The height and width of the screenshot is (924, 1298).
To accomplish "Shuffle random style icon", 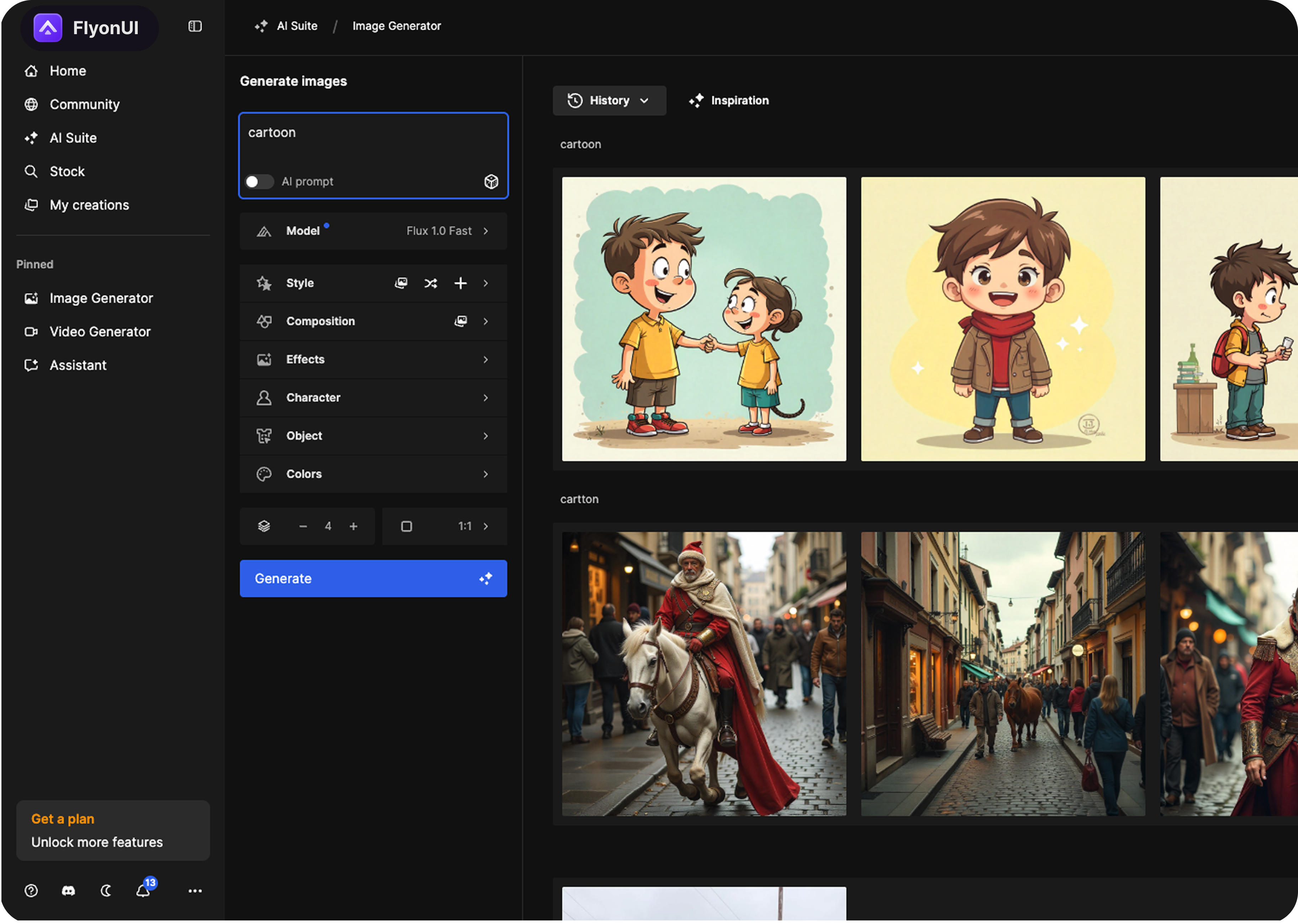I will coord(431,283).
